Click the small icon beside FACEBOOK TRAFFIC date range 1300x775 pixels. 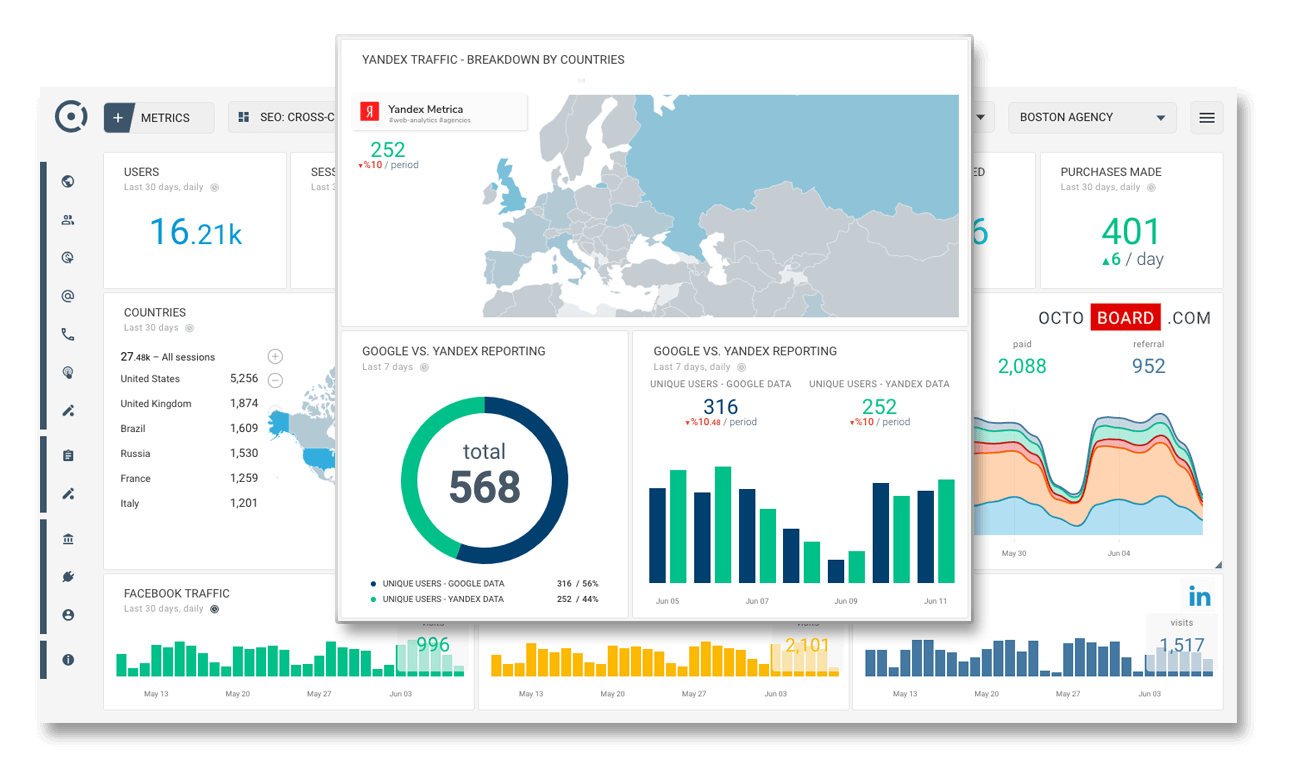pos(213,609)
